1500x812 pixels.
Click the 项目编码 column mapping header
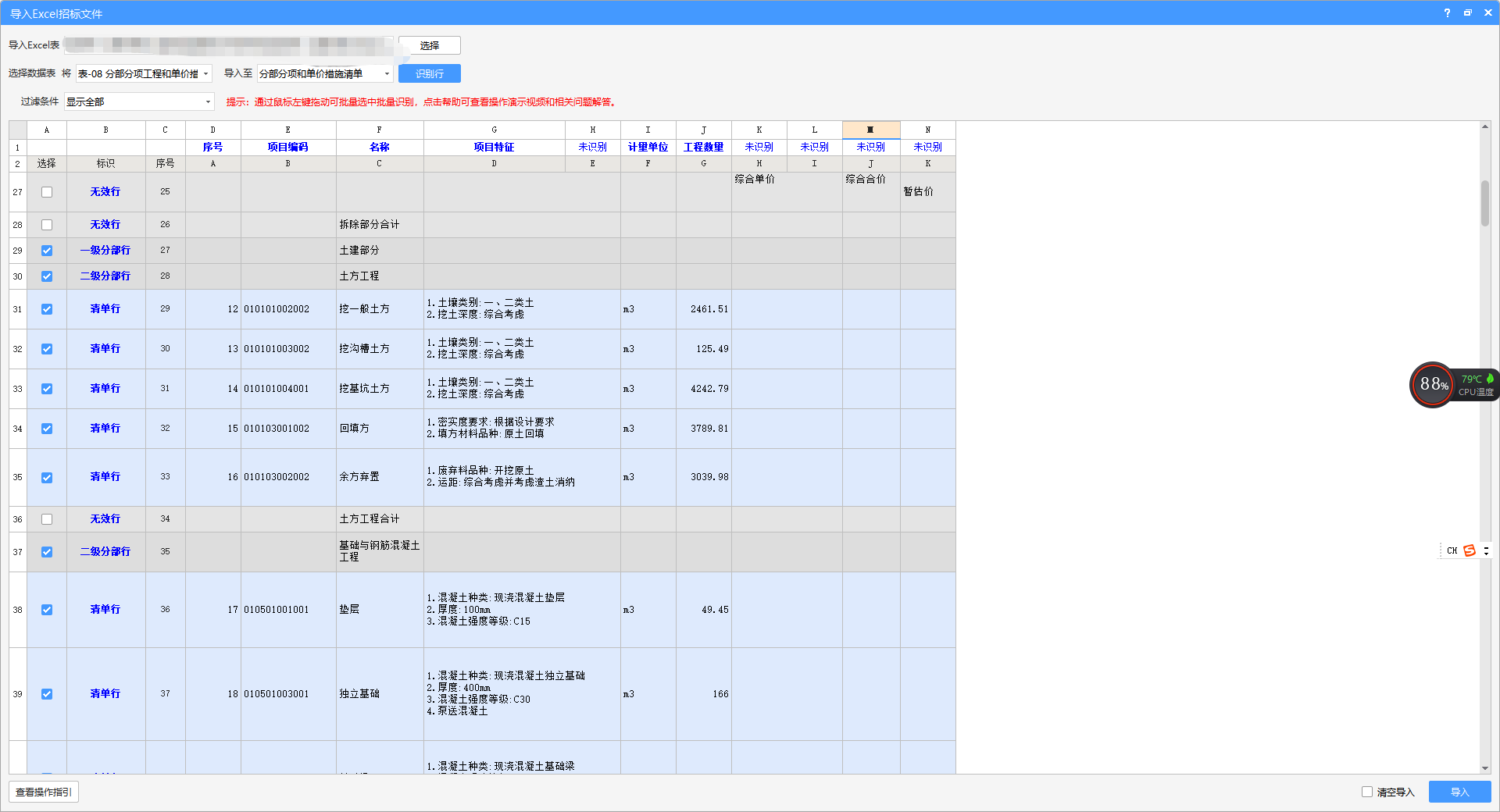(x=288, y=147)
